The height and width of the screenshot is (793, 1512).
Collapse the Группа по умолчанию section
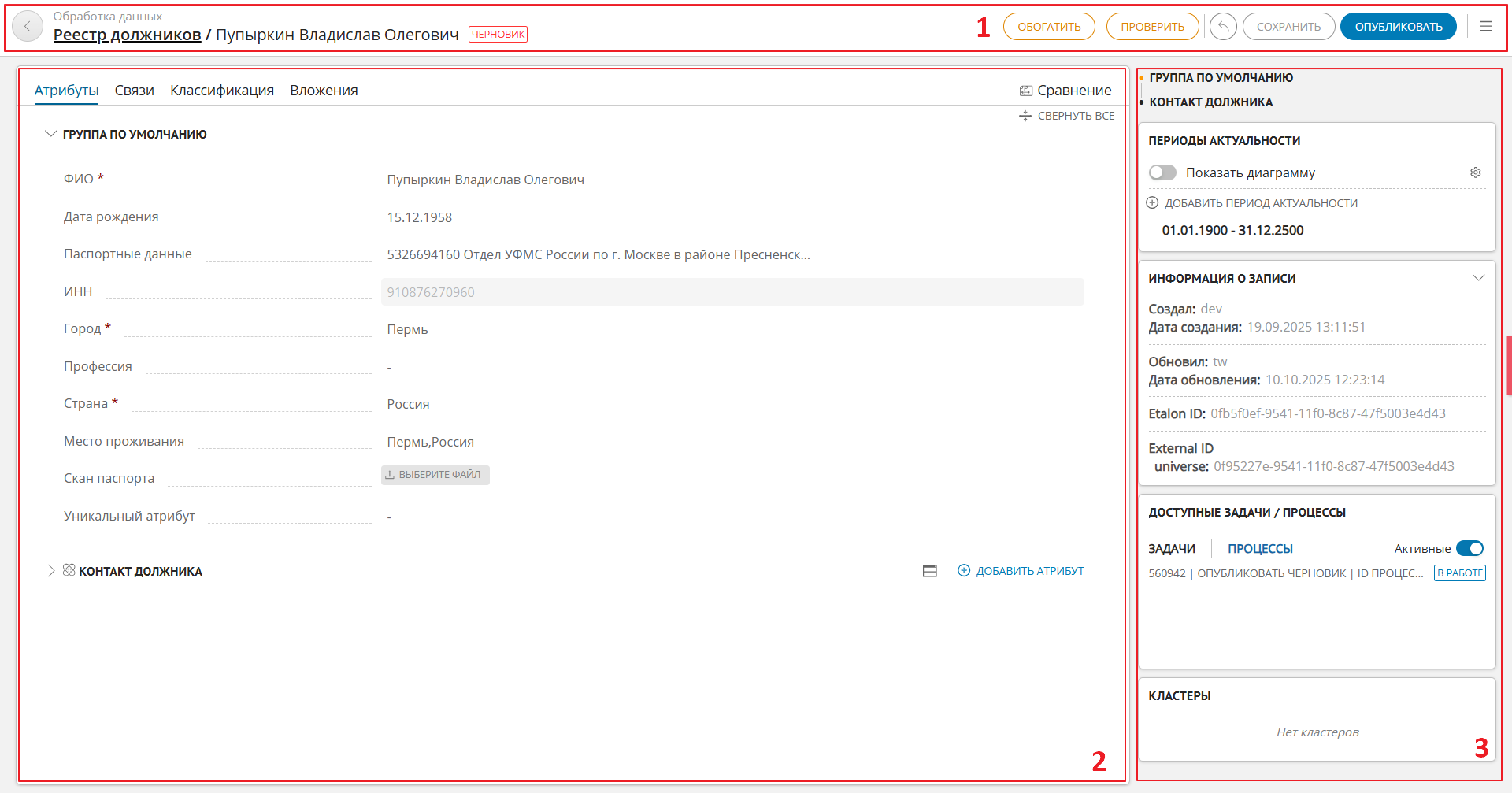tap(51, 135)
